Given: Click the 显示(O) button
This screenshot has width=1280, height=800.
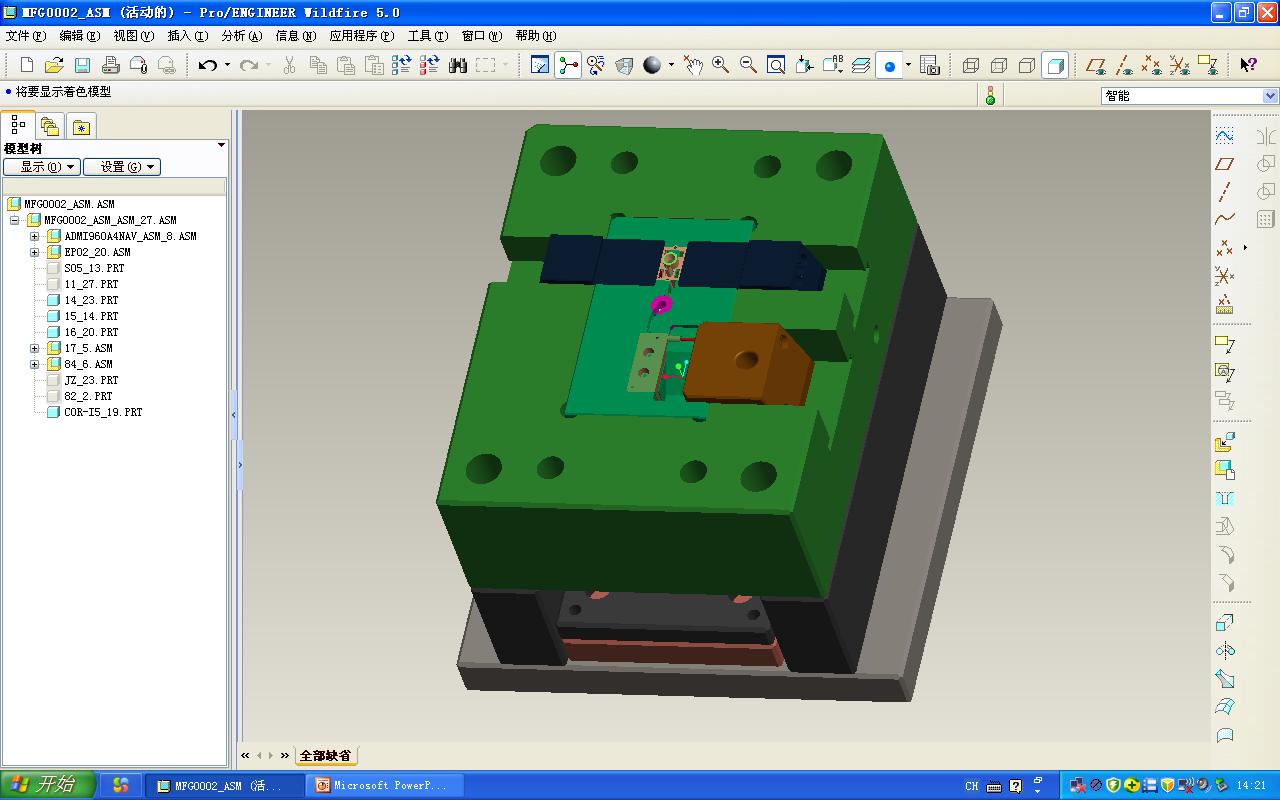Looking at the screenshot, I should point(41,167).
